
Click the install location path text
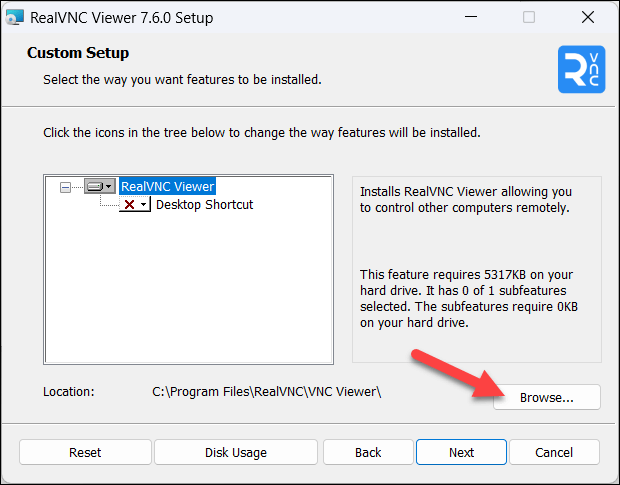(264, 392)
